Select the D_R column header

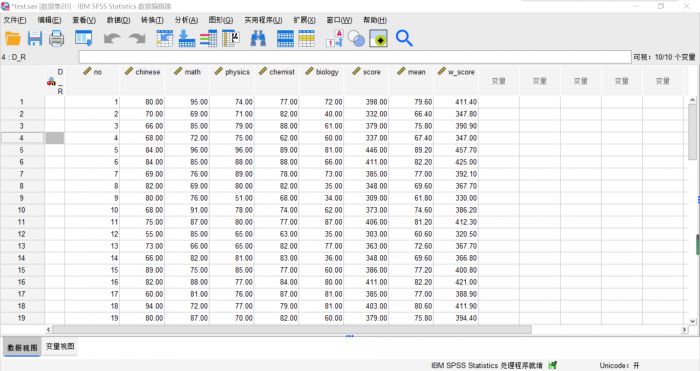coord(54,81)
